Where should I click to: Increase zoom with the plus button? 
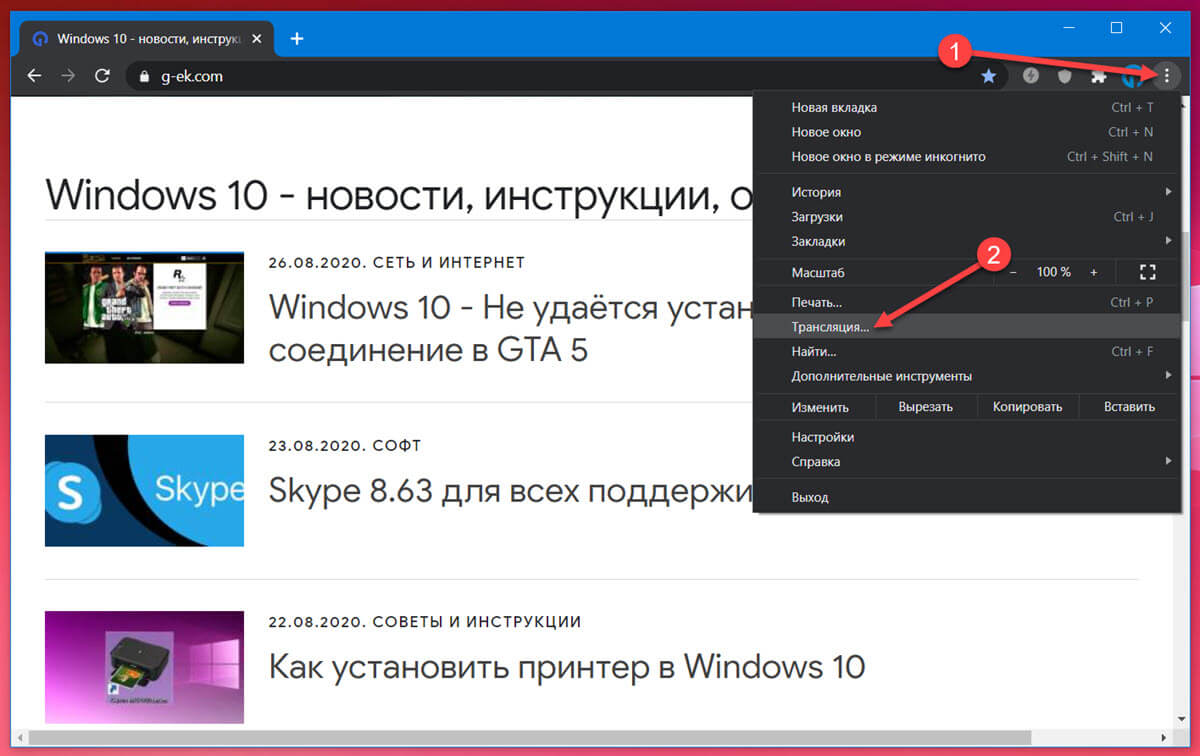(x=1094, y=272)
